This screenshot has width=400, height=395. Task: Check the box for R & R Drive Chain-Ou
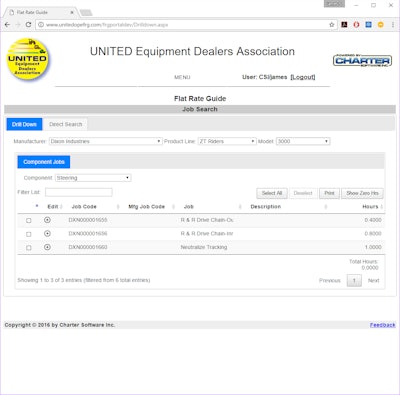tap(29, 220)
